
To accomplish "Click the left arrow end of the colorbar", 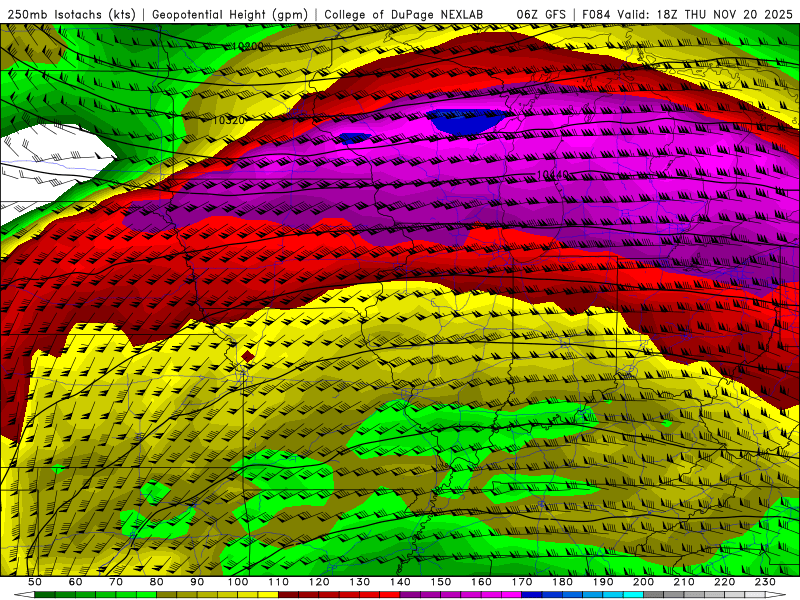I will pyautogui.click(x=24, y=594).
